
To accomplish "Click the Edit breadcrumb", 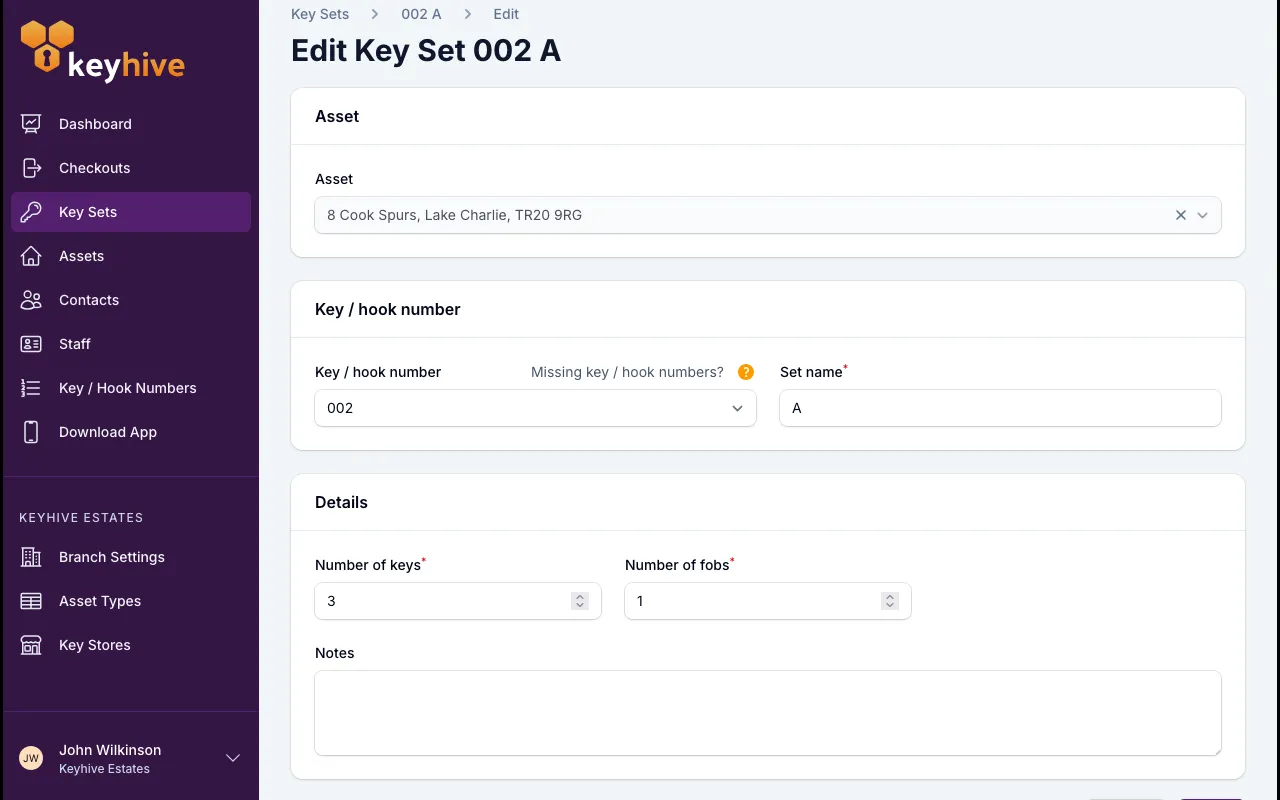I will (x=506, y=14).
